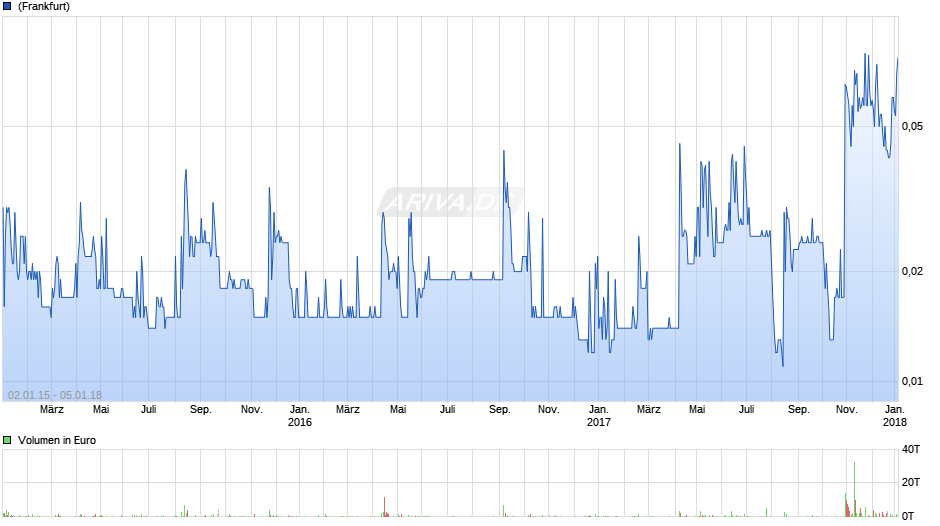Click the Juli axis label in 2017
Viewport: 940px width, 526px height.
tap(746, 409)
